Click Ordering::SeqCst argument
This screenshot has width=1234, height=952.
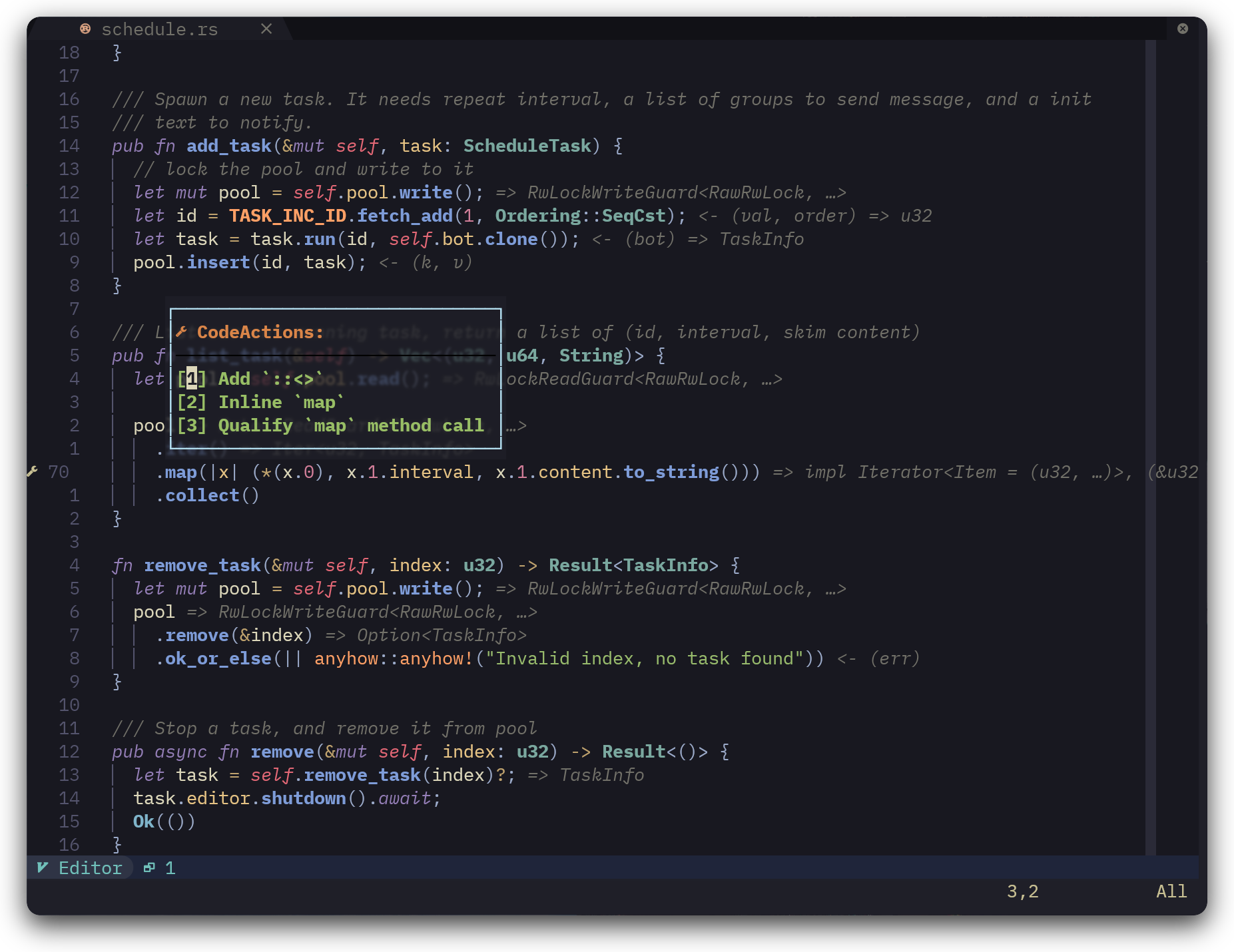581,216
